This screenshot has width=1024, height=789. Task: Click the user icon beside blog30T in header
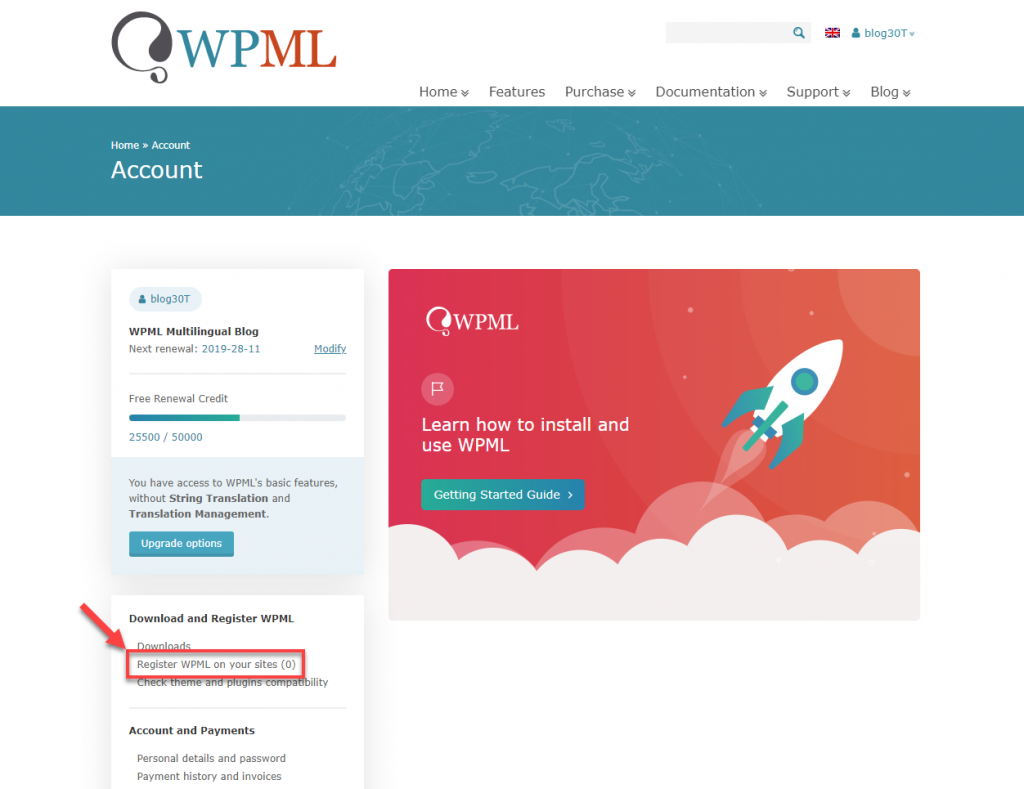pyautogui.click(x=856, y=33)
